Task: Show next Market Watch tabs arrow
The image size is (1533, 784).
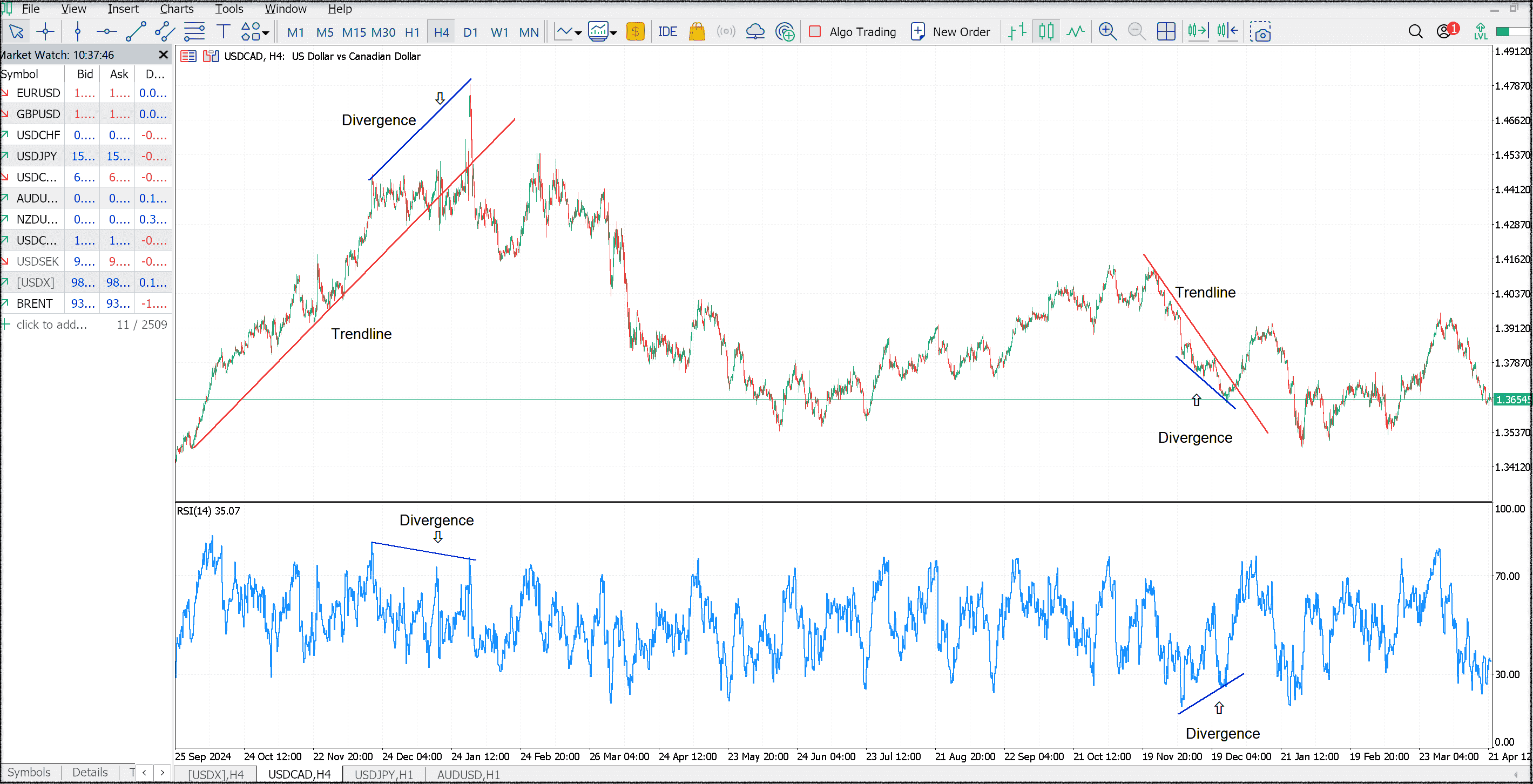Action: (x=163, y=772)
